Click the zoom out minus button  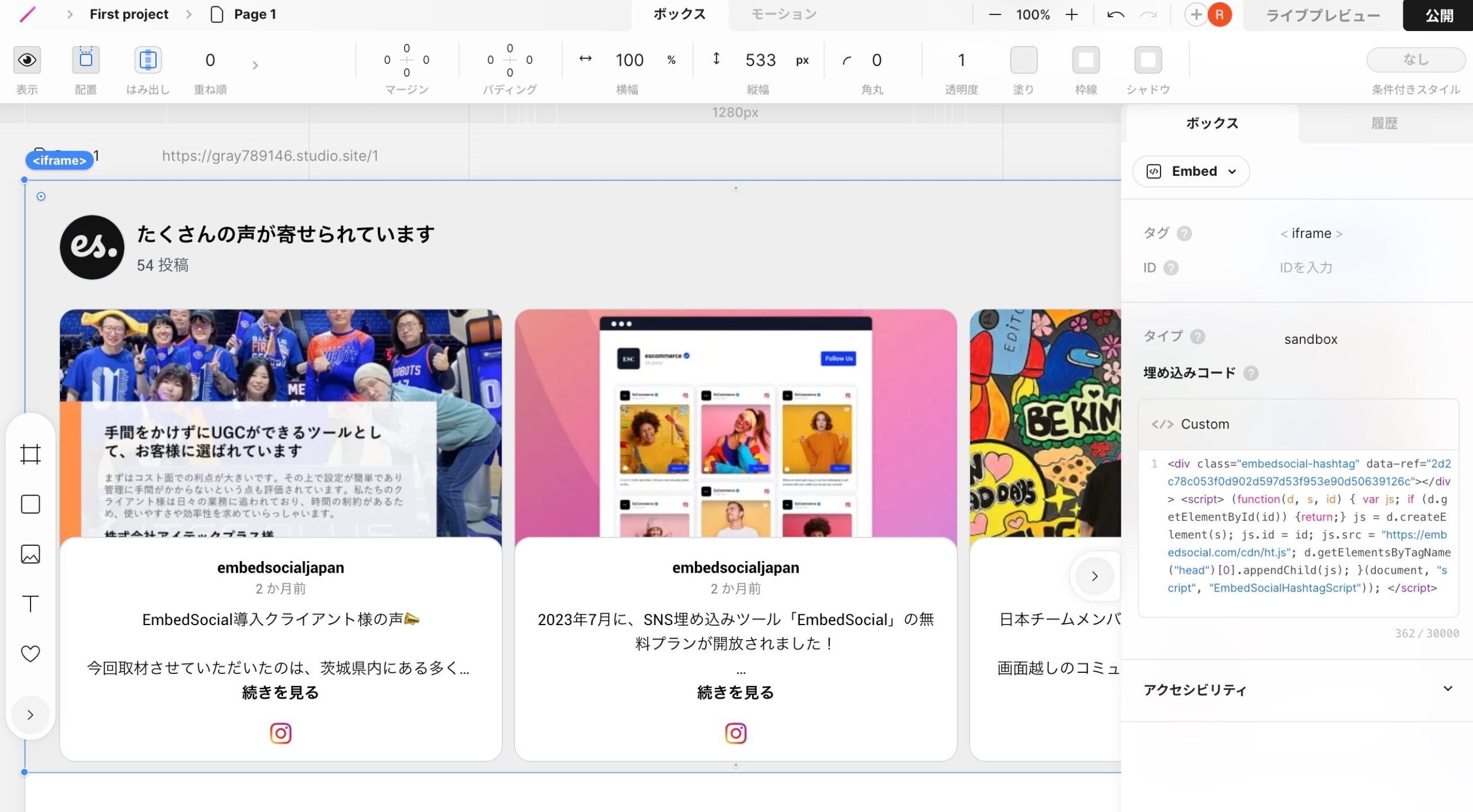(995, 15)
